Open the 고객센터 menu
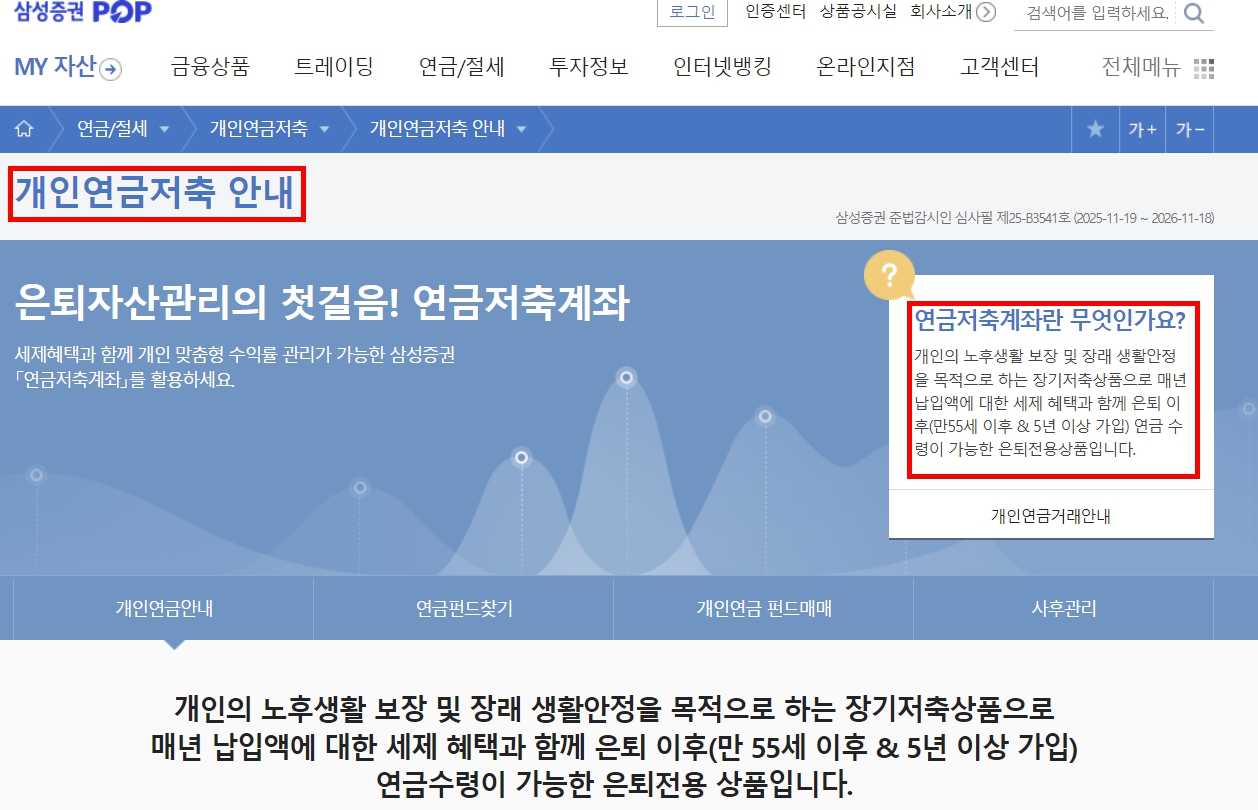 999,67
